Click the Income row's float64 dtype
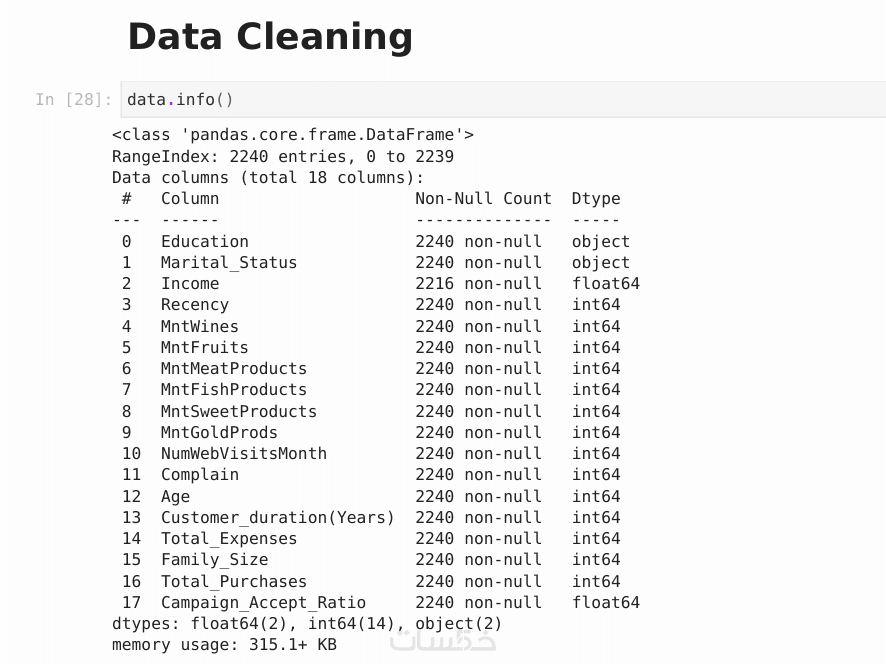This screenshot has width=886, height=664. pos(605,284)
